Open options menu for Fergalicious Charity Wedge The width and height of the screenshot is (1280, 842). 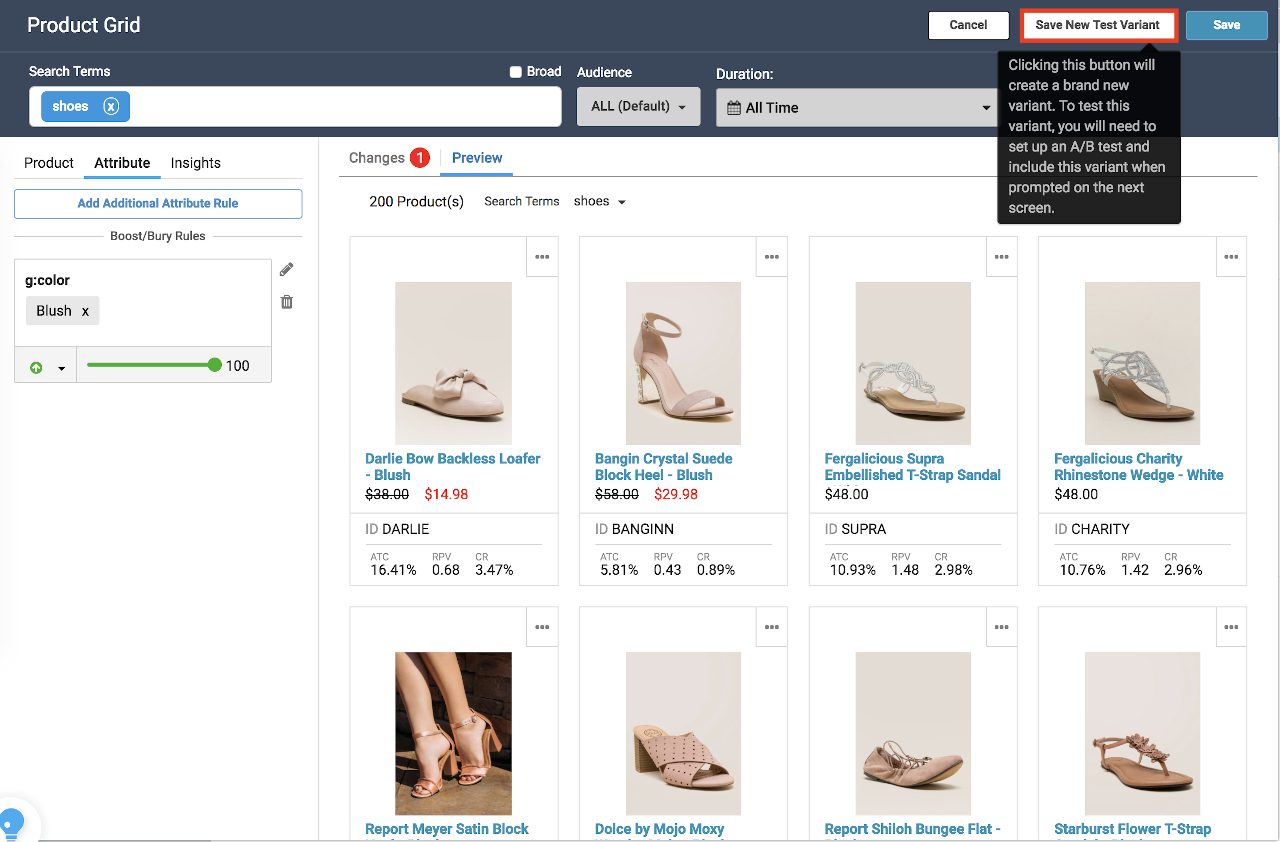pyautogui.click(x=1231, y=257)
